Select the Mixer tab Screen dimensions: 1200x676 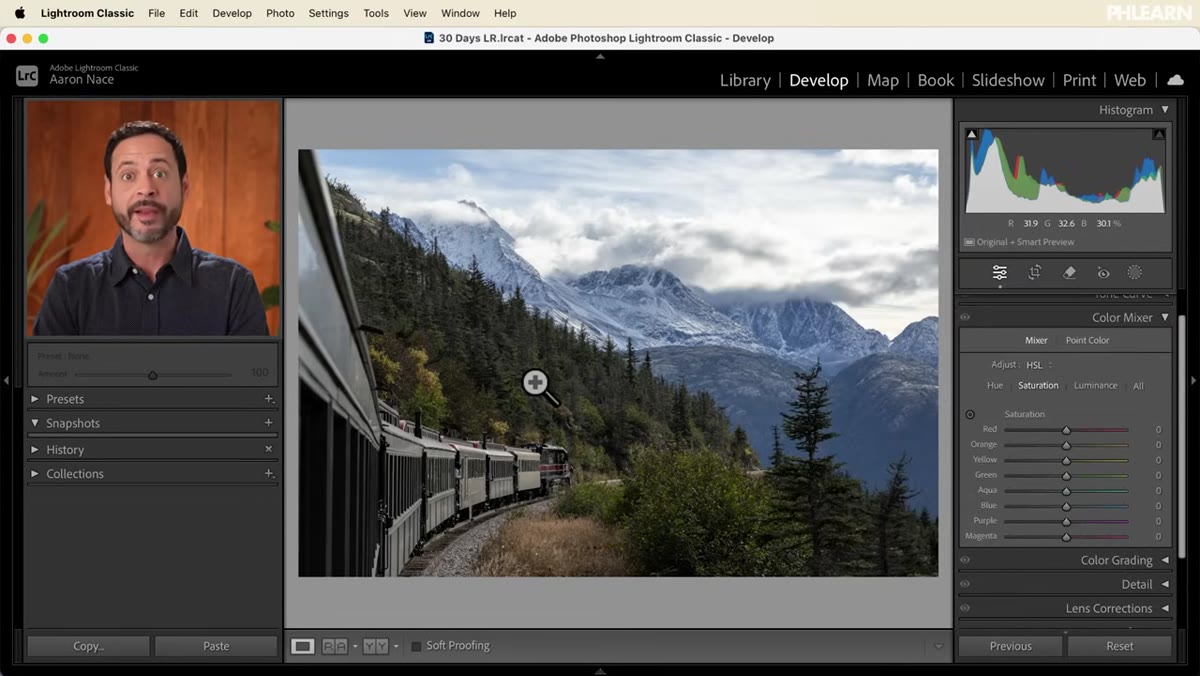point(1036,340)
